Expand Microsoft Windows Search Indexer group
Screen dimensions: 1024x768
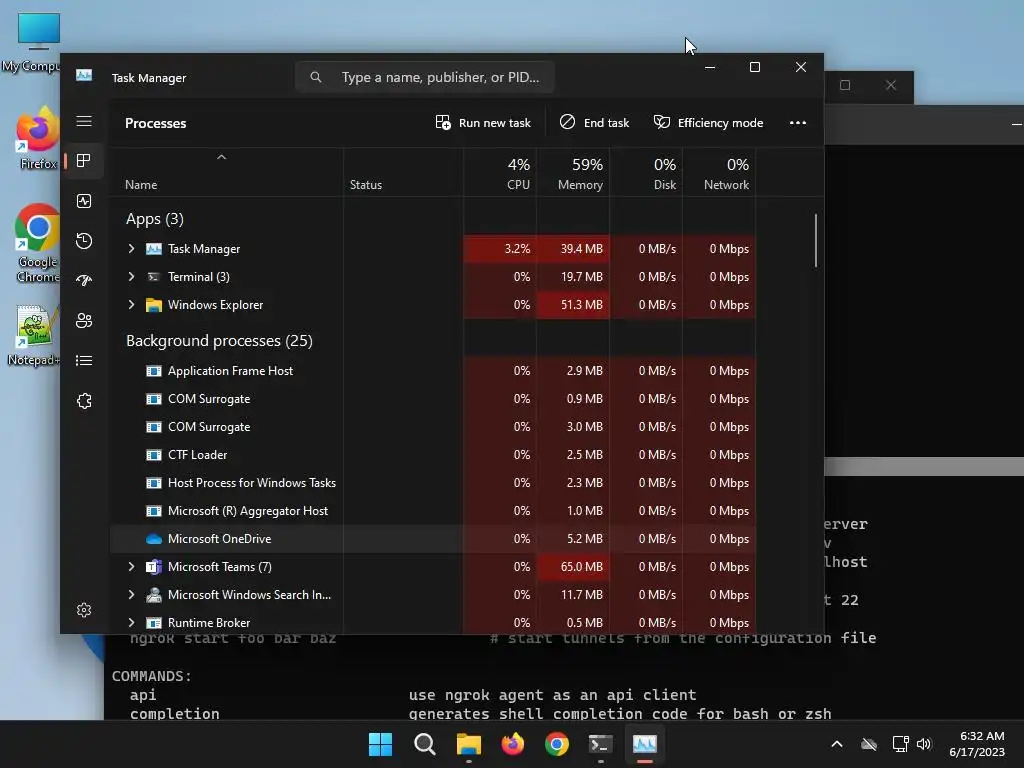[x=131, y=595]
